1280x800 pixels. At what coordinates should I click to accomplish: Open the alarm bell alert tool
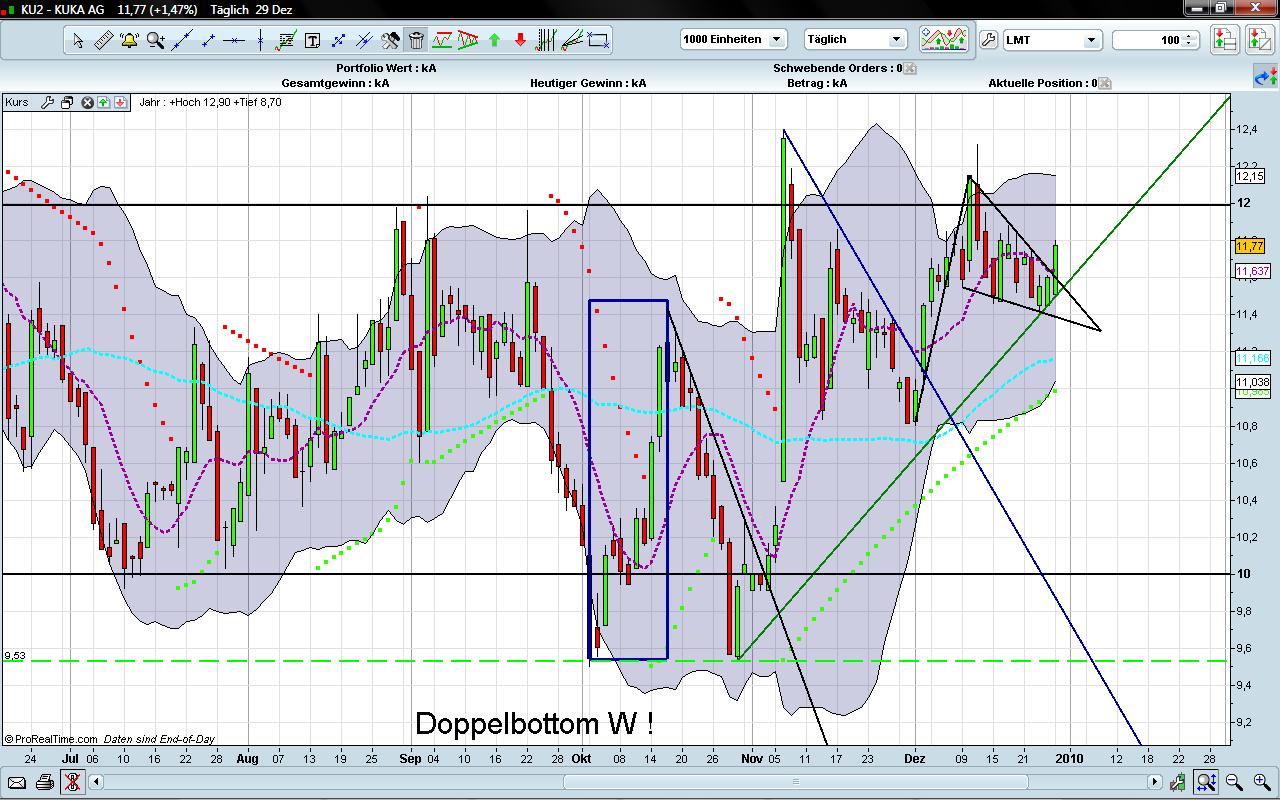130,40
